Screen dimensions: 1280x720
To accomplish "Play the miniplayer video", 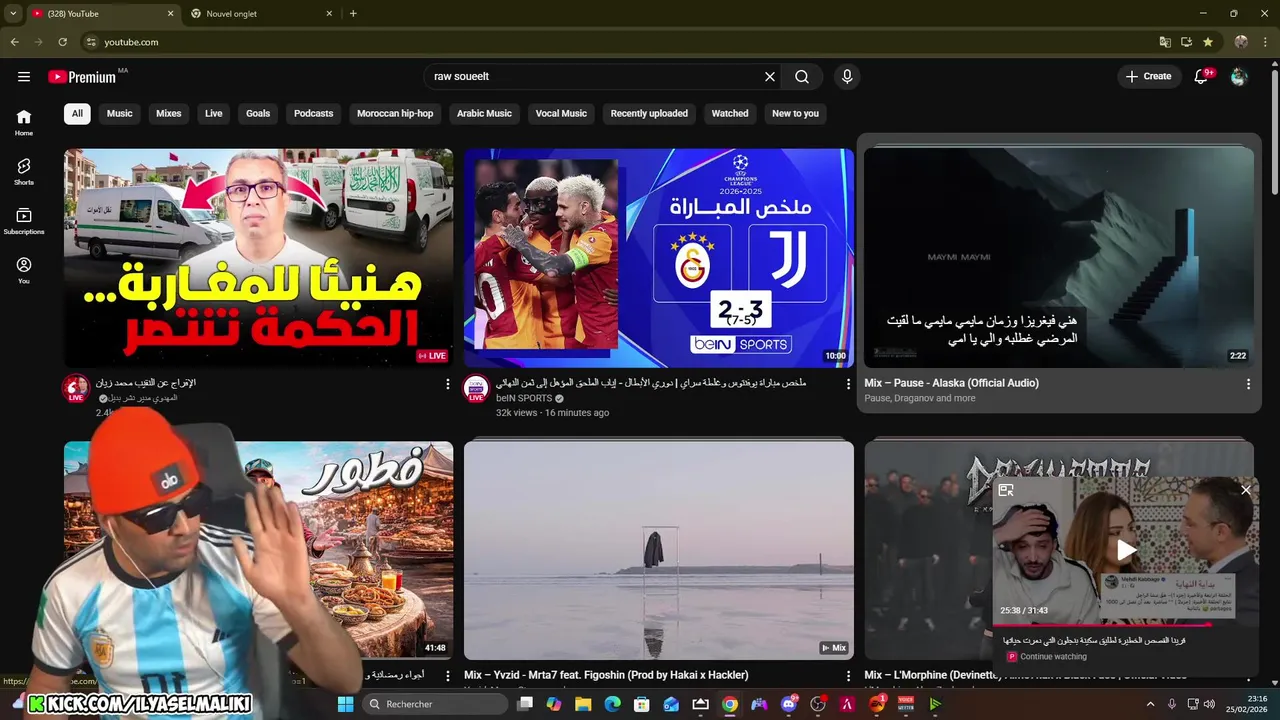I will (1126, 550).
